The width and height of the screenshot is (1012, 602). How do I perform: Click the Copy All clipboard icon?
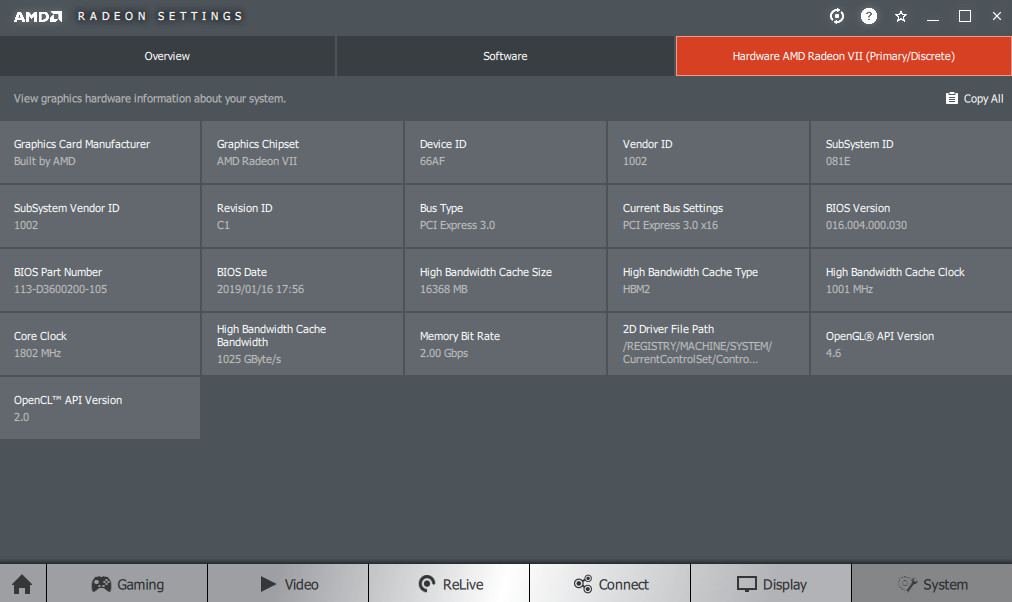tap(951, 98)
